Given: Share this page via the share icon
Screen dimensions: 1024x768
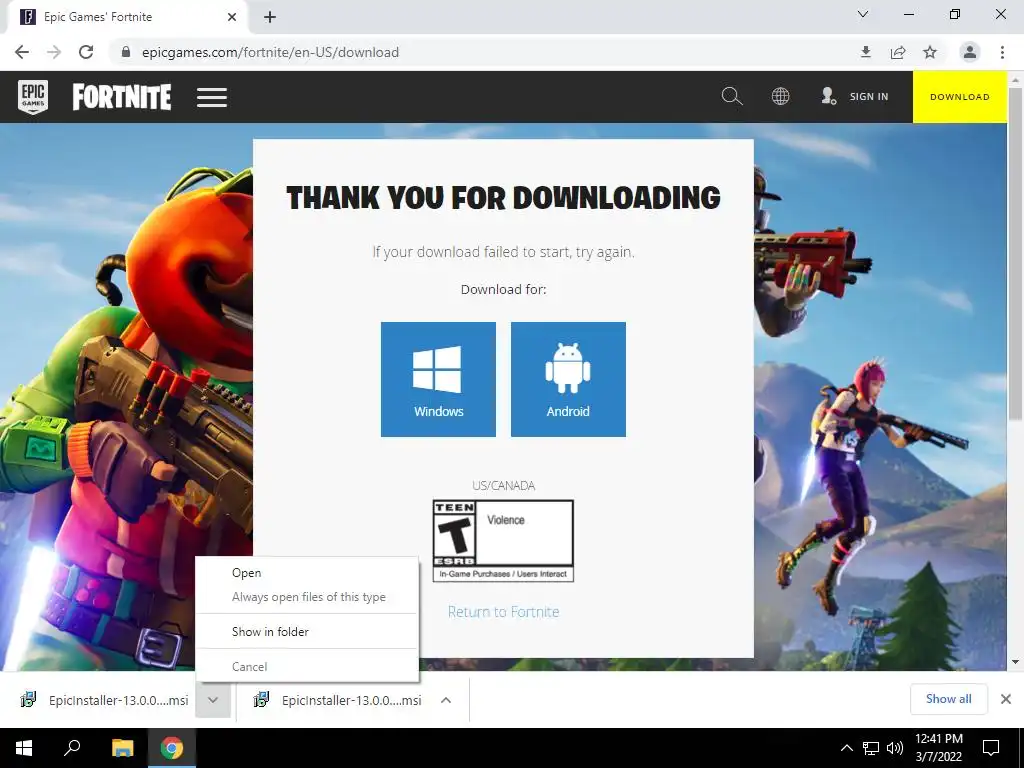Looking at the screenshot, I should 898,52.
